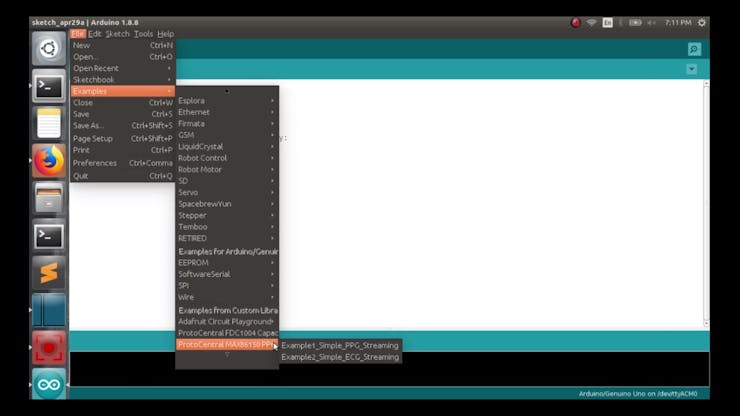The height and width of the screenshot is (416, 740).
Task: Click the red screen recorder dock icon
Action: [49, 348]
